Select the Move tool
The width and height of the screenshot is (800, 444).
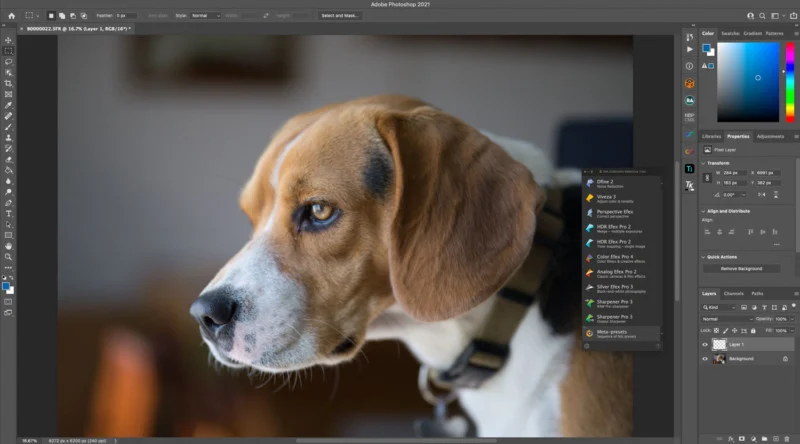pyautogui.click(x=8, y=40)
